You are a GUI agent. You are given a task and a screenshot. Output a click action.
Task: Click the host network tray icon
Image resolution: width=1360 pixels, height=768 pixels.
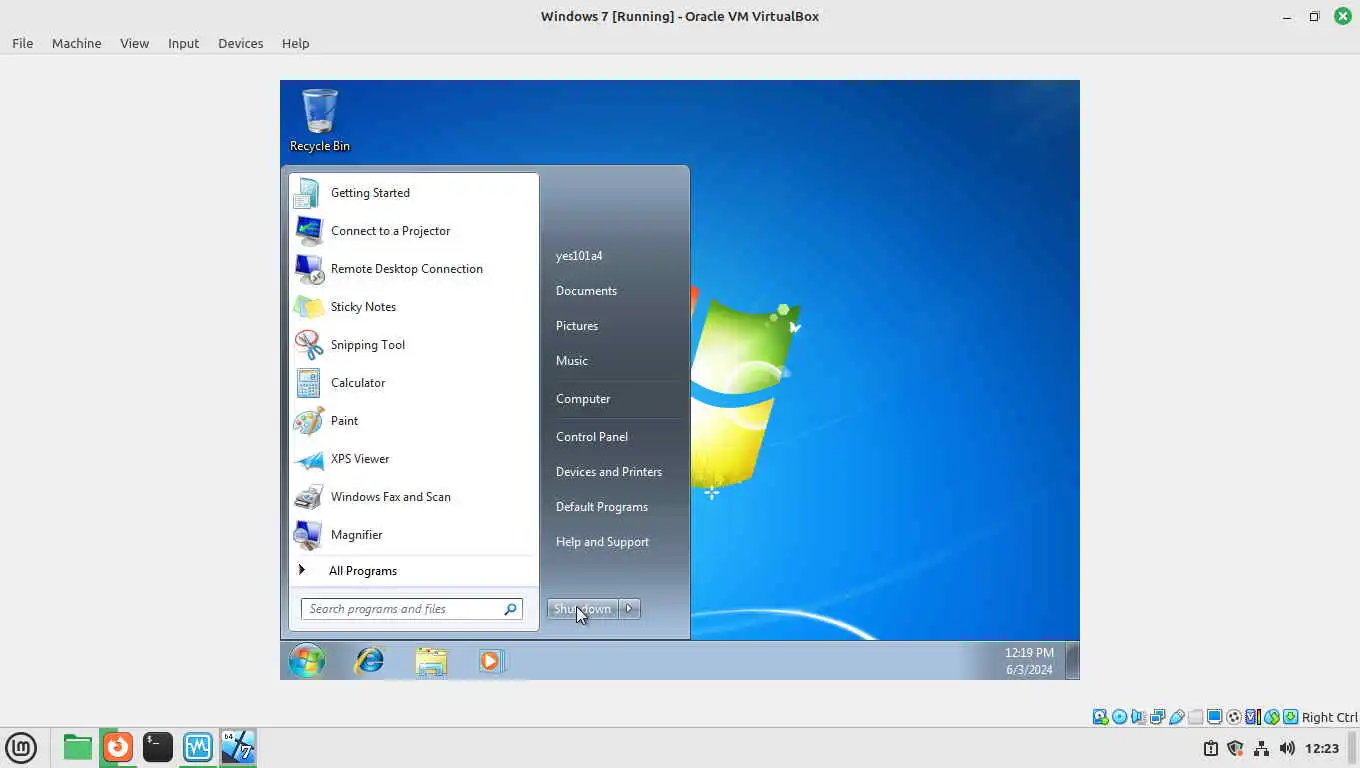(x=1261, y=748)
